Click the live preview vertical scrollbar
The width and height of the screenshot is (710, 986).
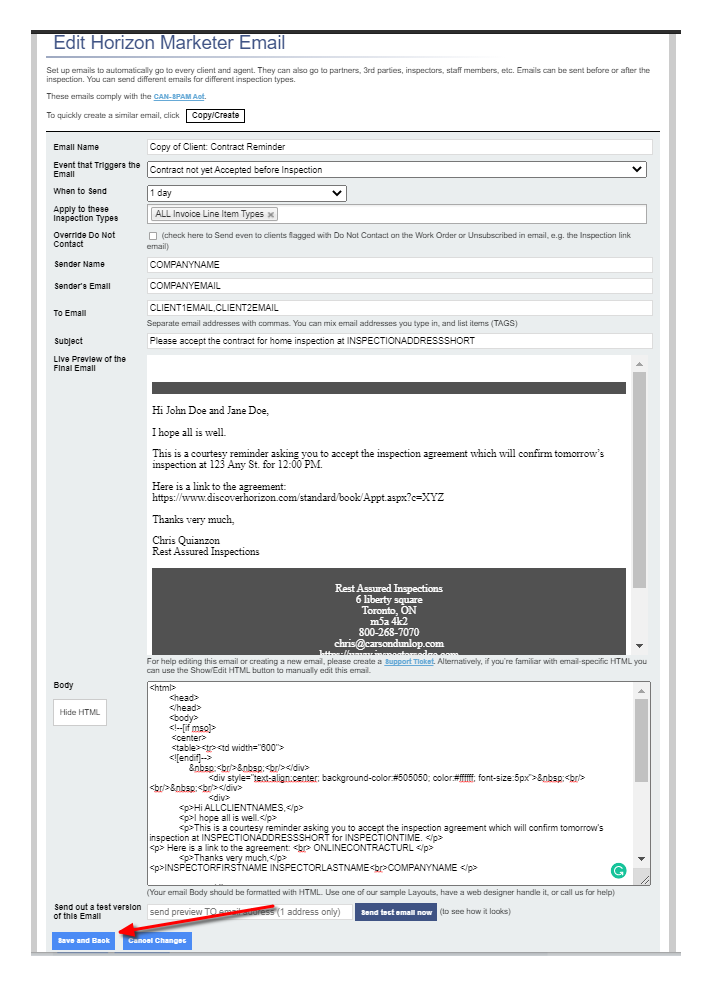point(640,480)
